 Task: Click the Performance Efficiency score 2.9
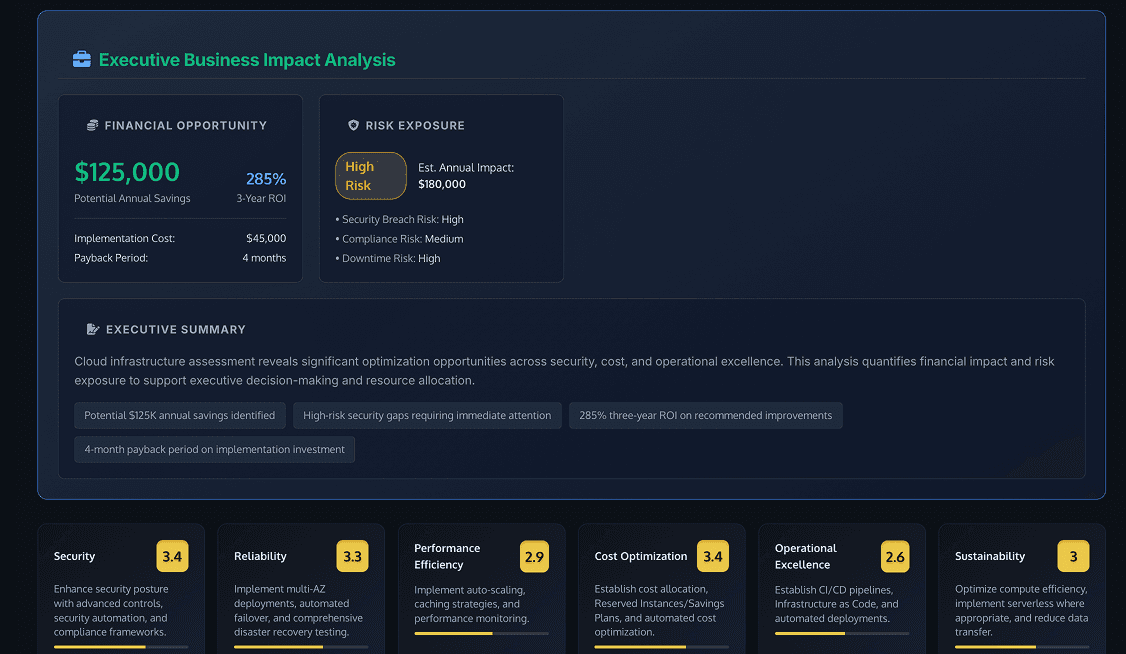pyautogui.click(x=534, y=557)
